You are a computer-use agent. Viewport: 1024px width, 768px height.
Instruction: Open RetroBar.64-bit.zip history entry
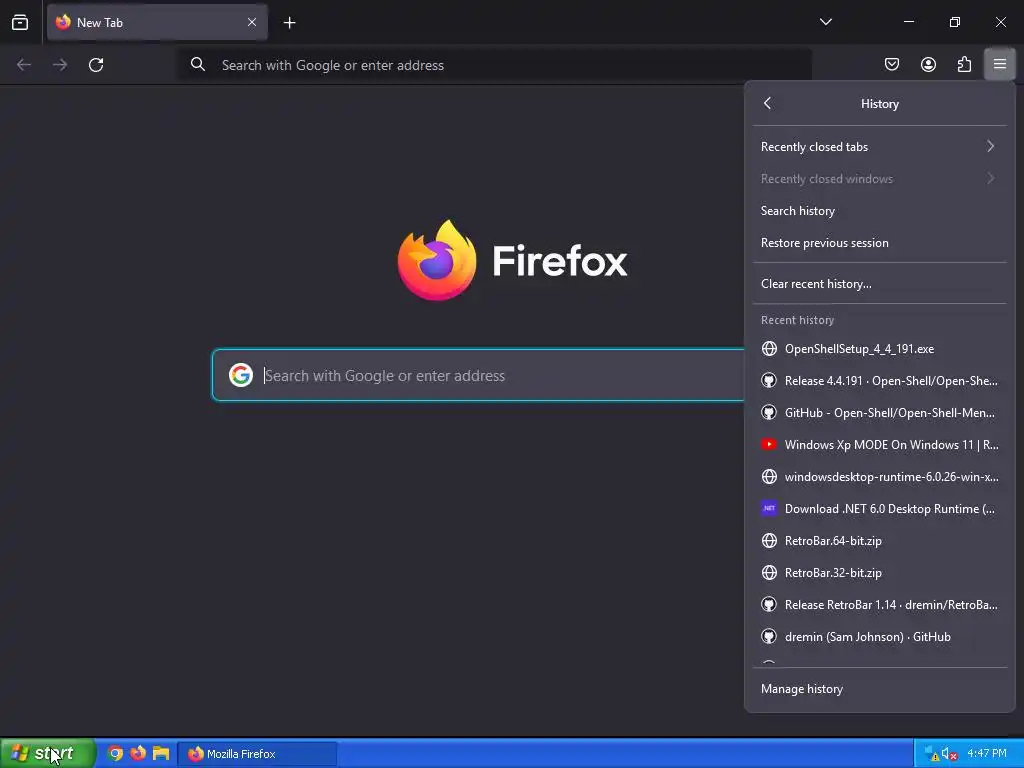pos(880,541)
